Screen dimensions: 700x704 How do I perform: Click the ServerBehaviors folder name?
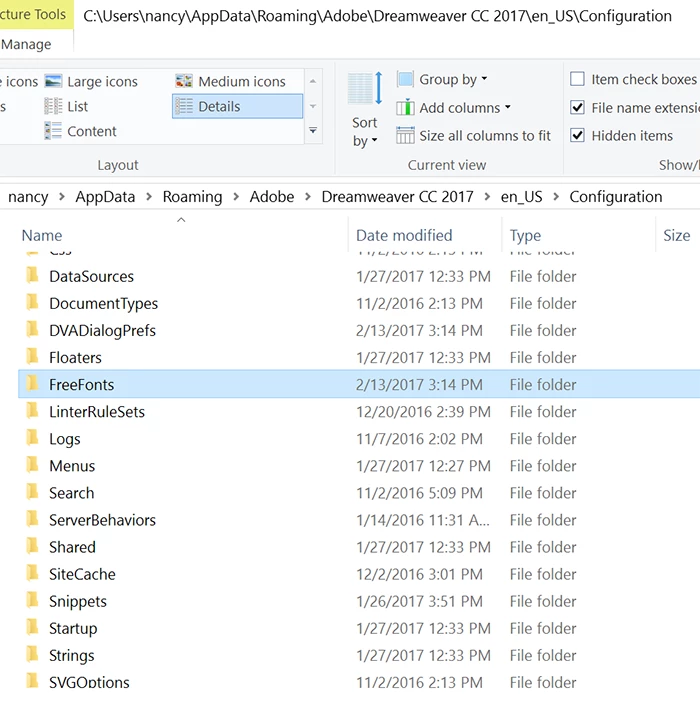tap(102, 520)
